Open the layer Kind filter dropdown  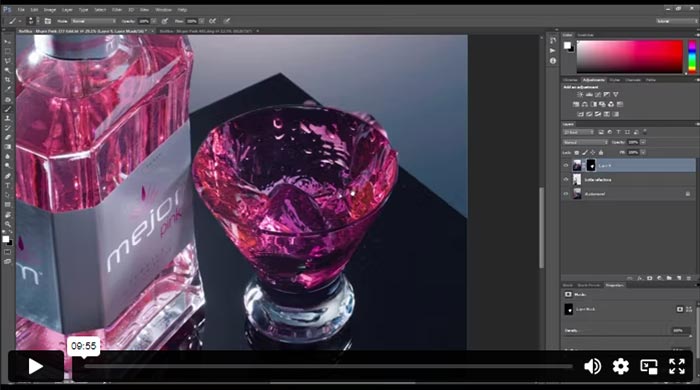[578, 132]
